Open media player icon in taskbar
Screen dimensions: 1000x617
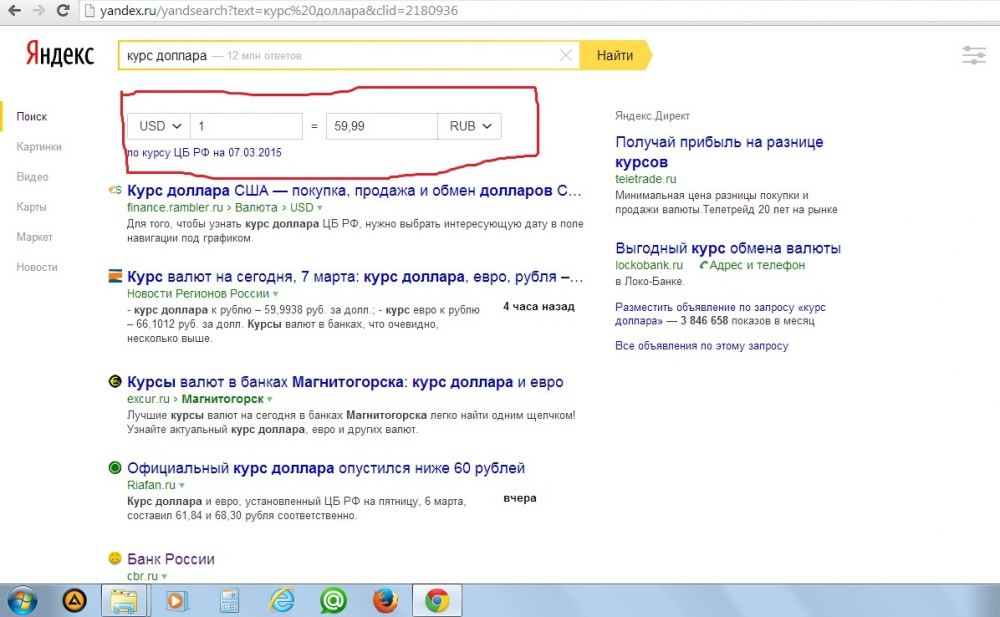pyautogui.click(x=177, y=600)
